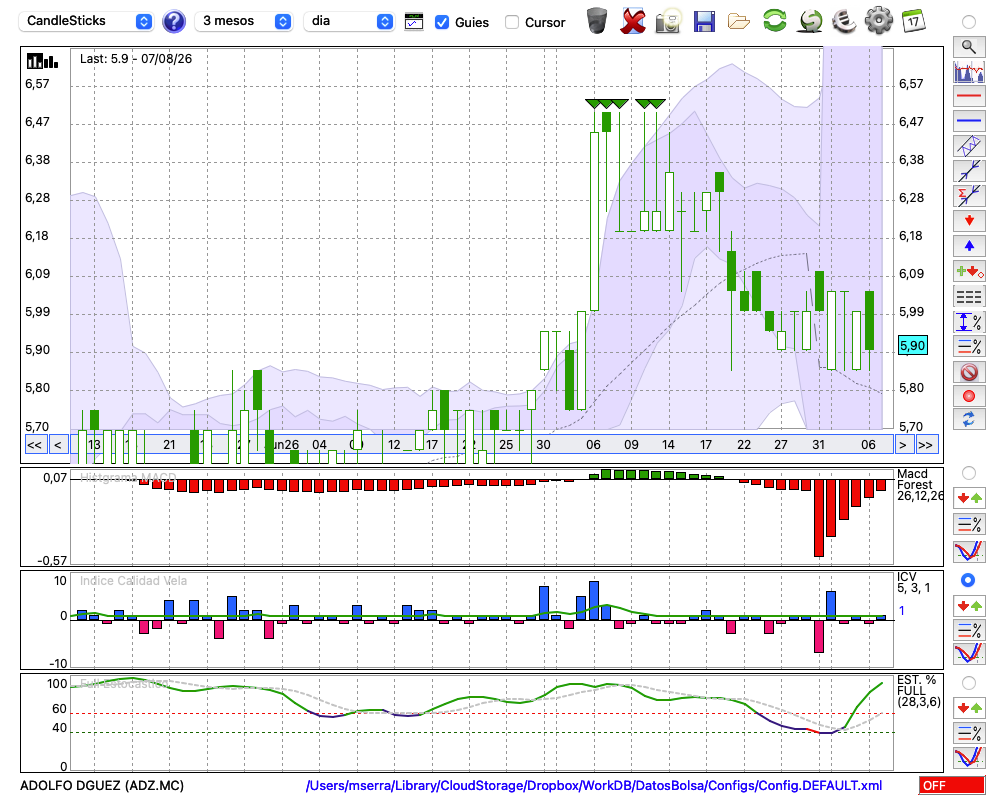Screen dimensions: 1000x800
Task: Click the red record circle icon
Action: tap(969, 396)
